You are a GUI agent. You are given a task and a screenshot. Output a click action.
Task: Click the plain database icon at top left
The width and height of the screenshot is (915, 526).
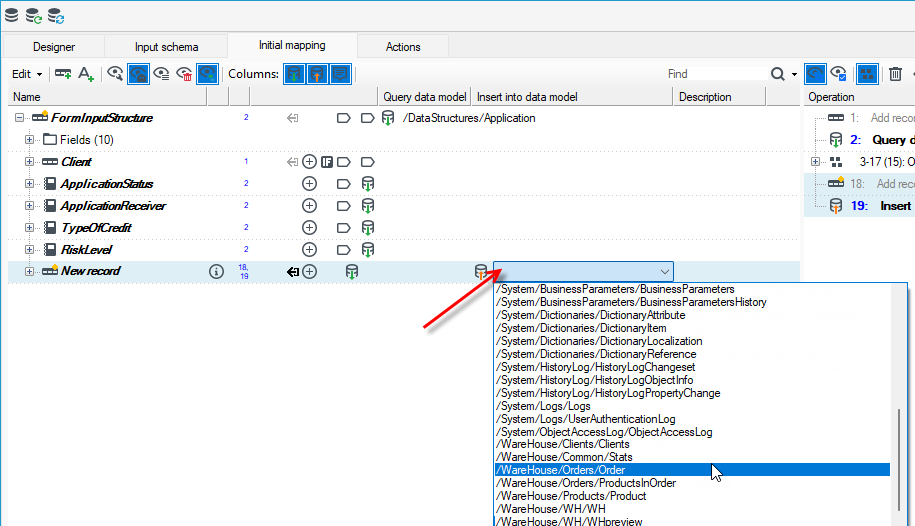pyautogui.click(x=11, y=15)
